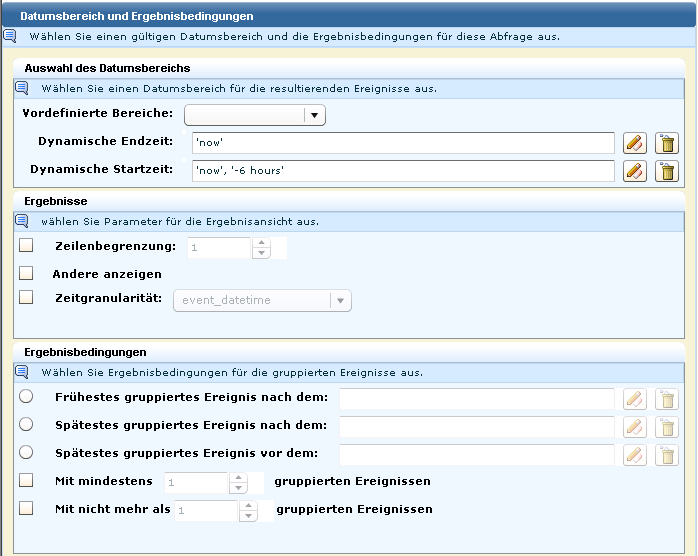Screen dimensions: 698x556
Task: Click the pencil edit icon for Dynamische Startzeit
Action: (x=634, y=171)
